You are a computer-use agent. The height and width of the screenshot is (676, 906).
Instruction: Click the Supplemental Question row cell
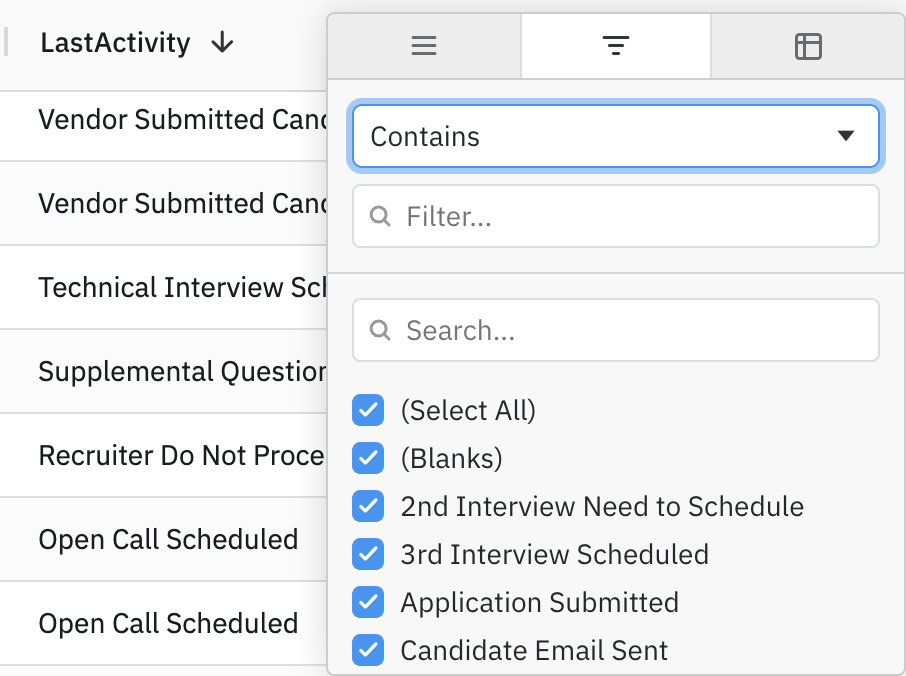[x=182, y=372]
